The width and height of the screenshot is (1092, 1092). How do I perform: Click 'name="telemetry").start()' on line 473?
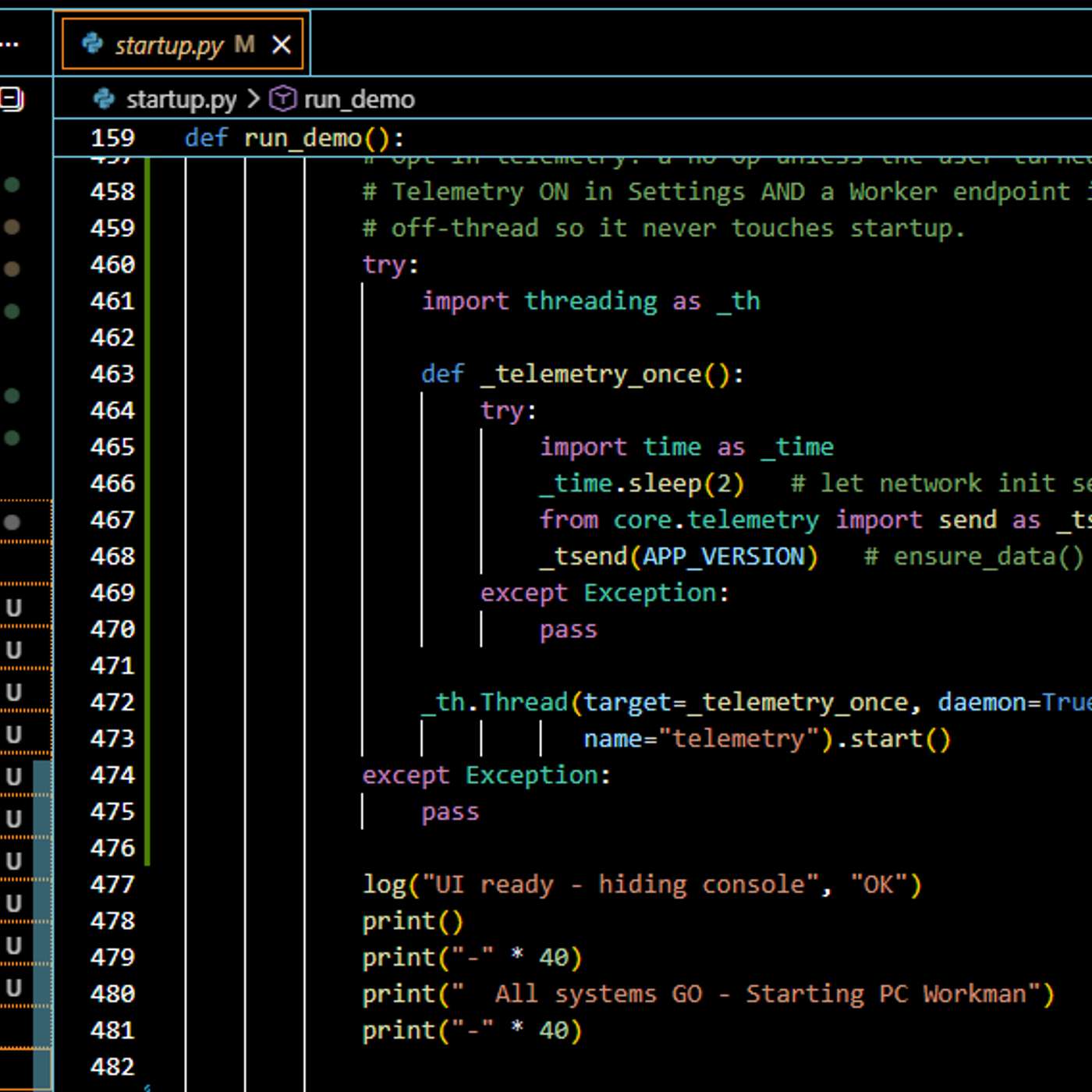(768, 739)
